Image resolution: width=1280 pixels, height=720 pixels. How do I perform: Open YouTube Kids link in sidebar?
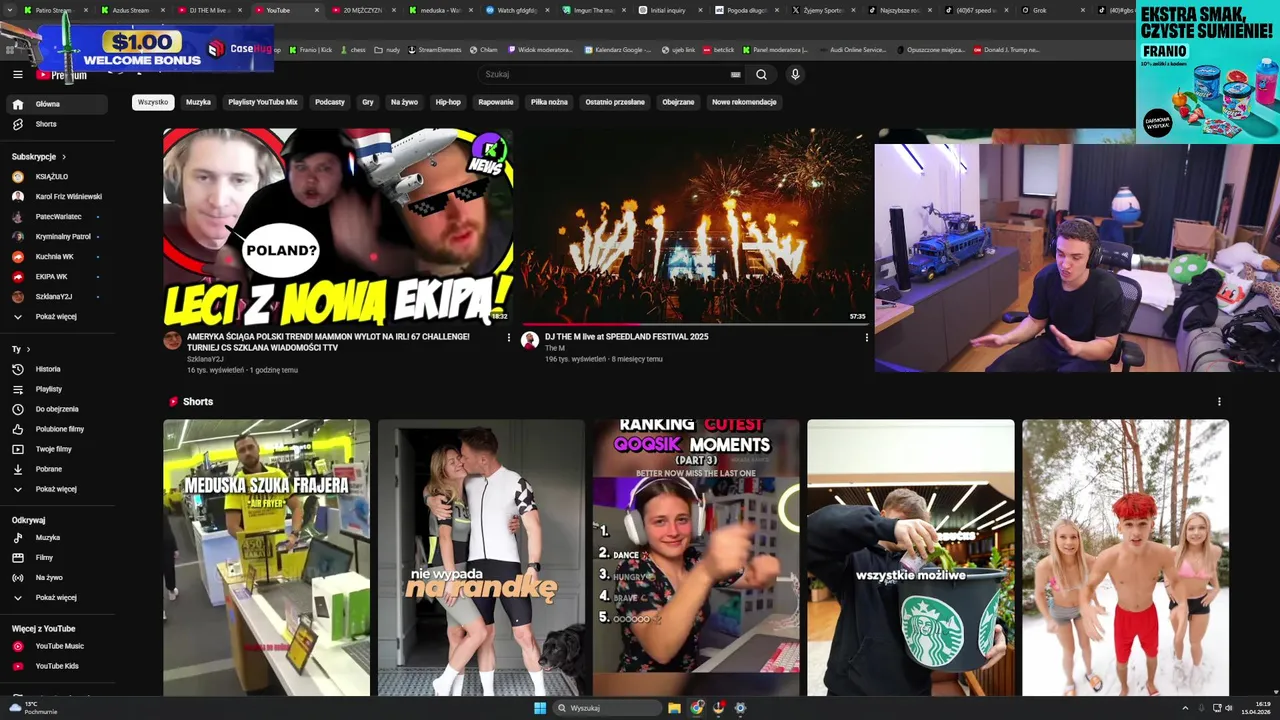pos(58,666)
